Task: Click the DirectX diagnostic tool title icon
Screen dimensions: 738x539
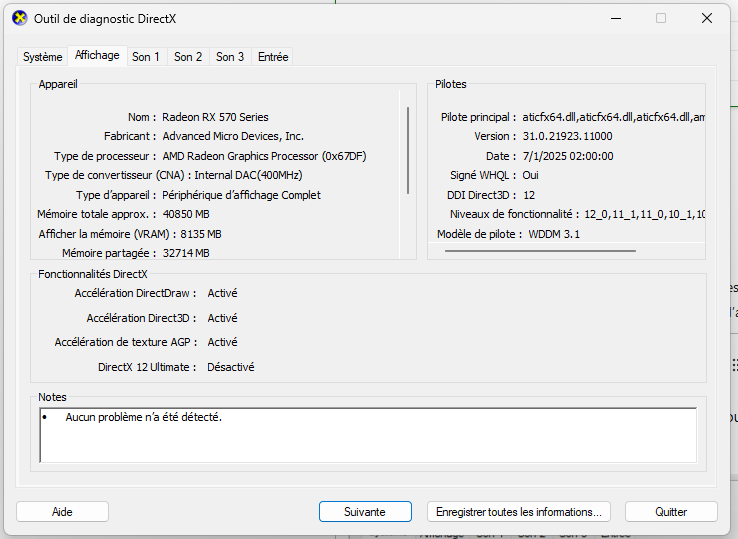Action: click(20, 18)
